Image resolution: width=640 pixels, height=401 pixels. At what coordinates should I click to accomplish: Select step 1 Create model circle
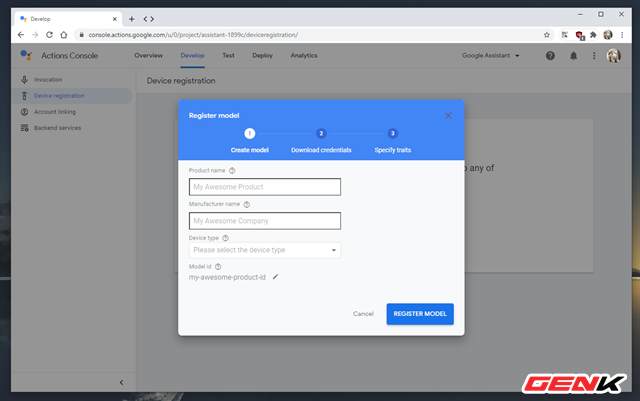tap(249, 134)
